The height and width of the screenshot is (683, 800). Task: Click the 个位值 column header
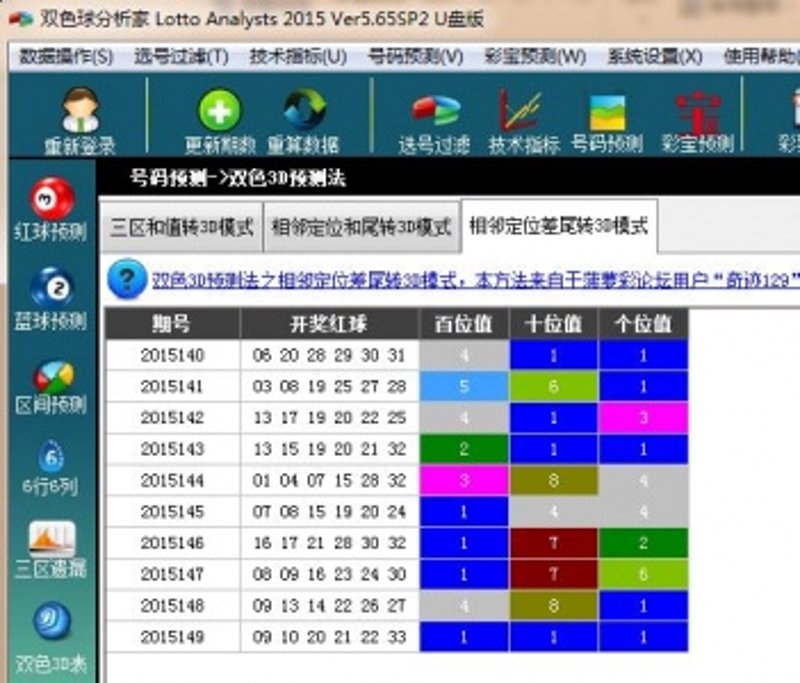click(643, 324)
